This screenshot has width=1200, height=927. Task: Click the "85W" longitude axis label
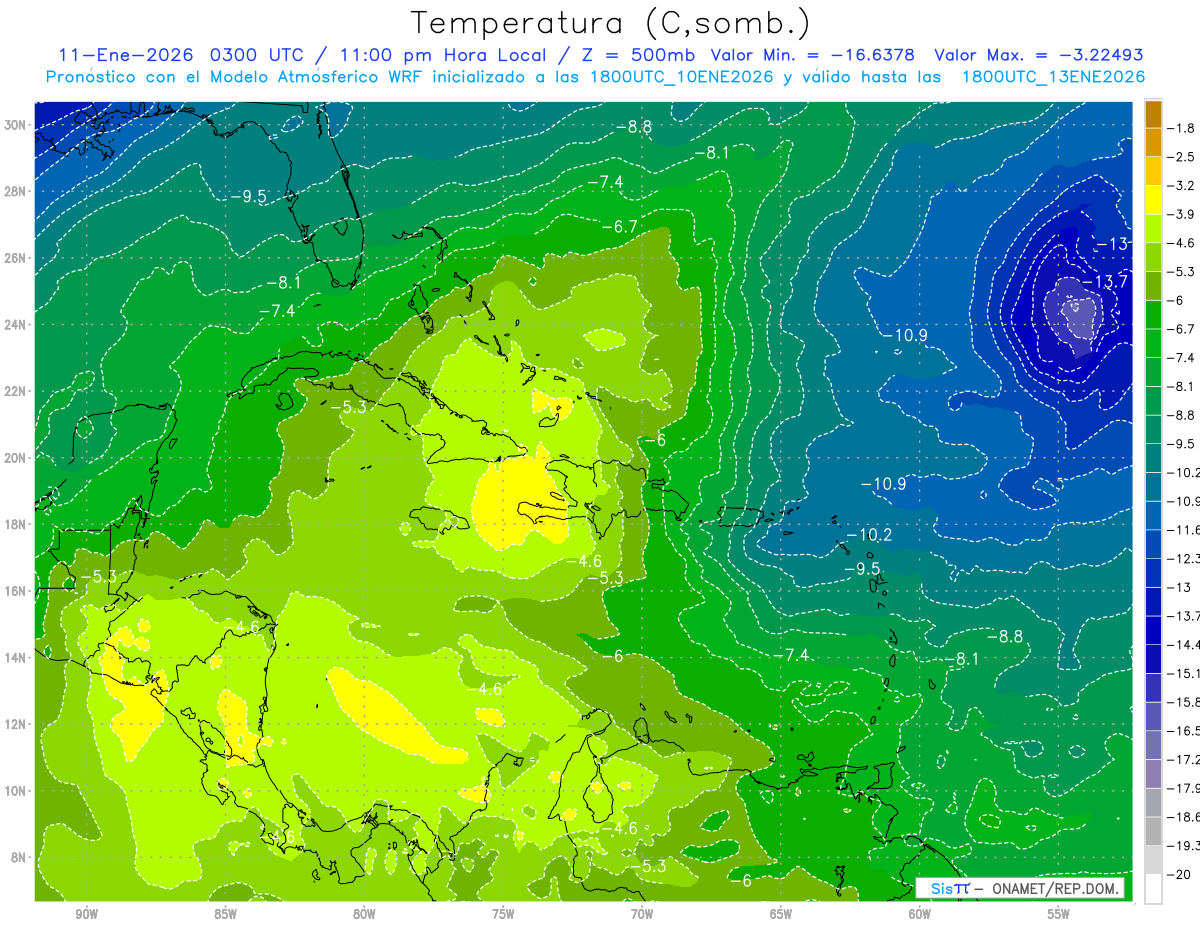[x=225, y=914]
